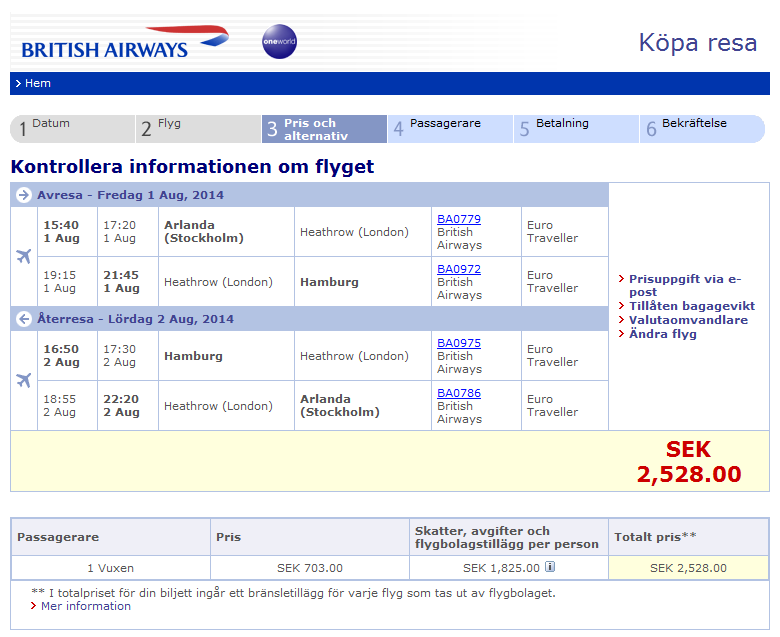Screen dimensions: 780x637
Task: Click departure time 19:15 1 Aug
Action: click(60, 281)
